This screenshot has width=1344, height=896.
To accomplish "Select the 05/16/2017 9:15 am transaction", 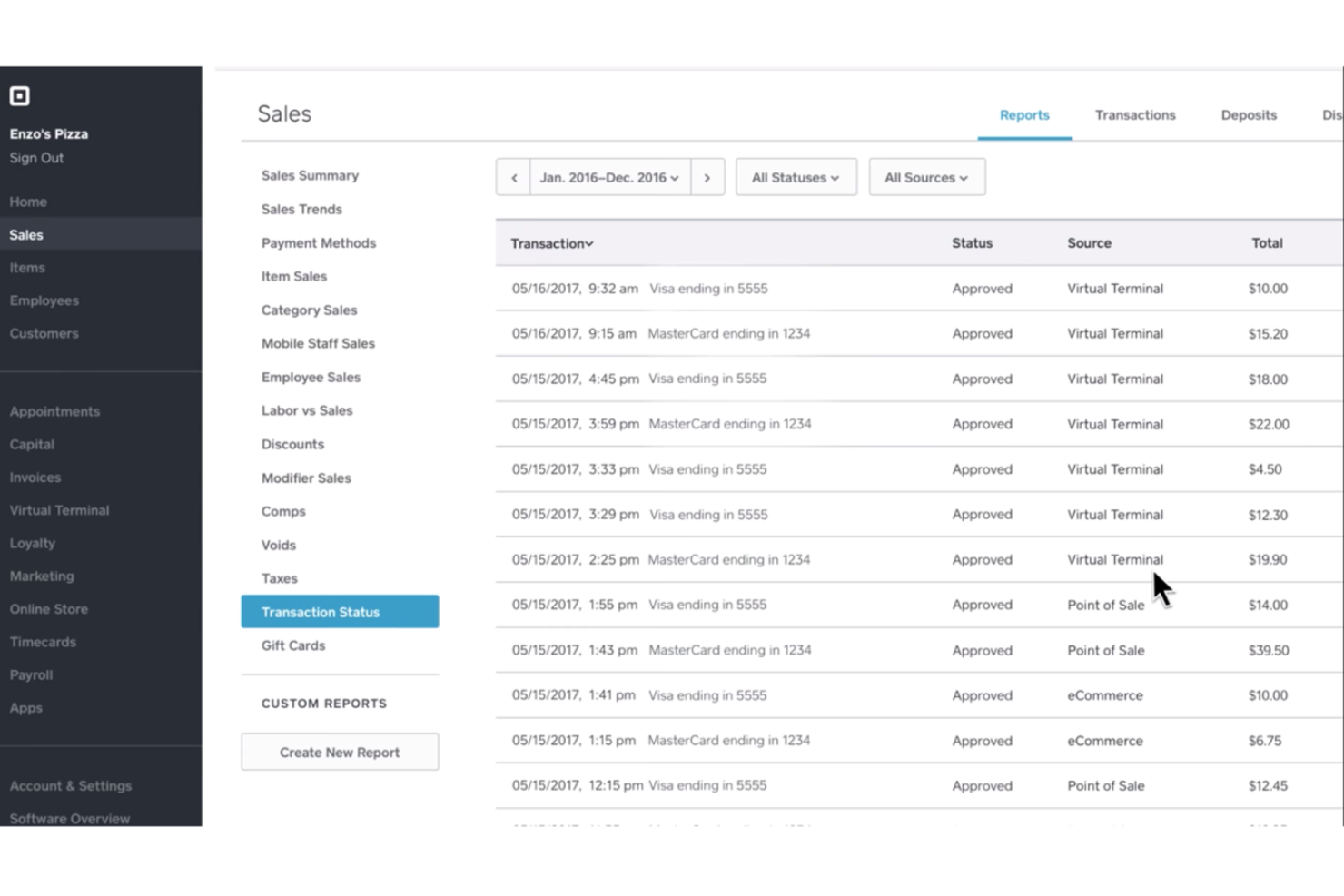I will click(919, 333).
